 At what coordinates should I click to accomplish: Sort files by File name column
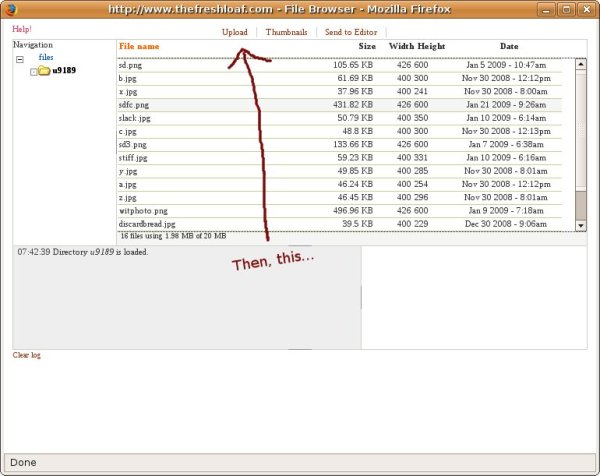tap(139, 47)
